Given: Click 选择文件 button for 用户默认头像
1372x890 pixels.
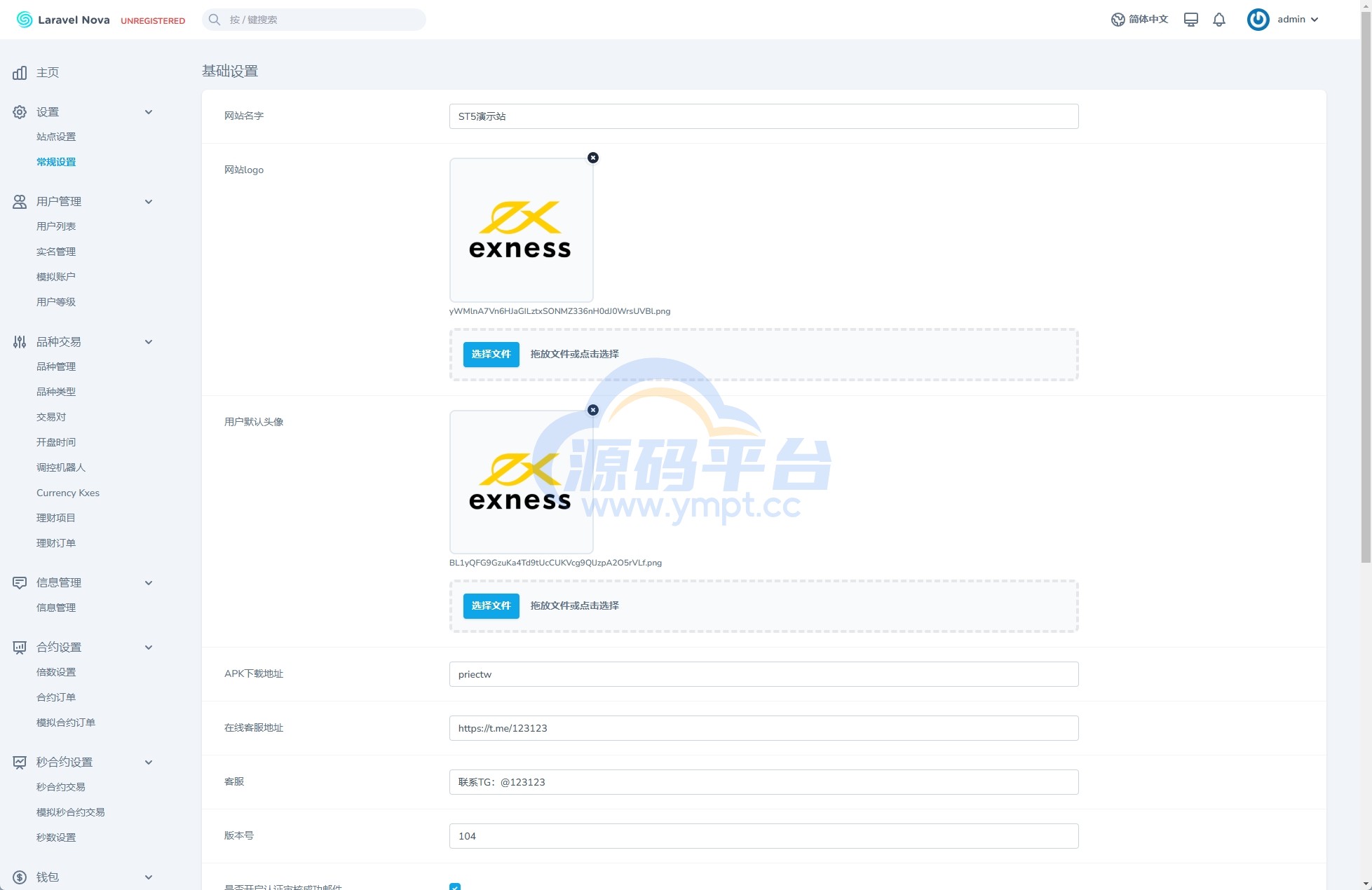Looking at the screenshot, I should [x=491, y=606].
